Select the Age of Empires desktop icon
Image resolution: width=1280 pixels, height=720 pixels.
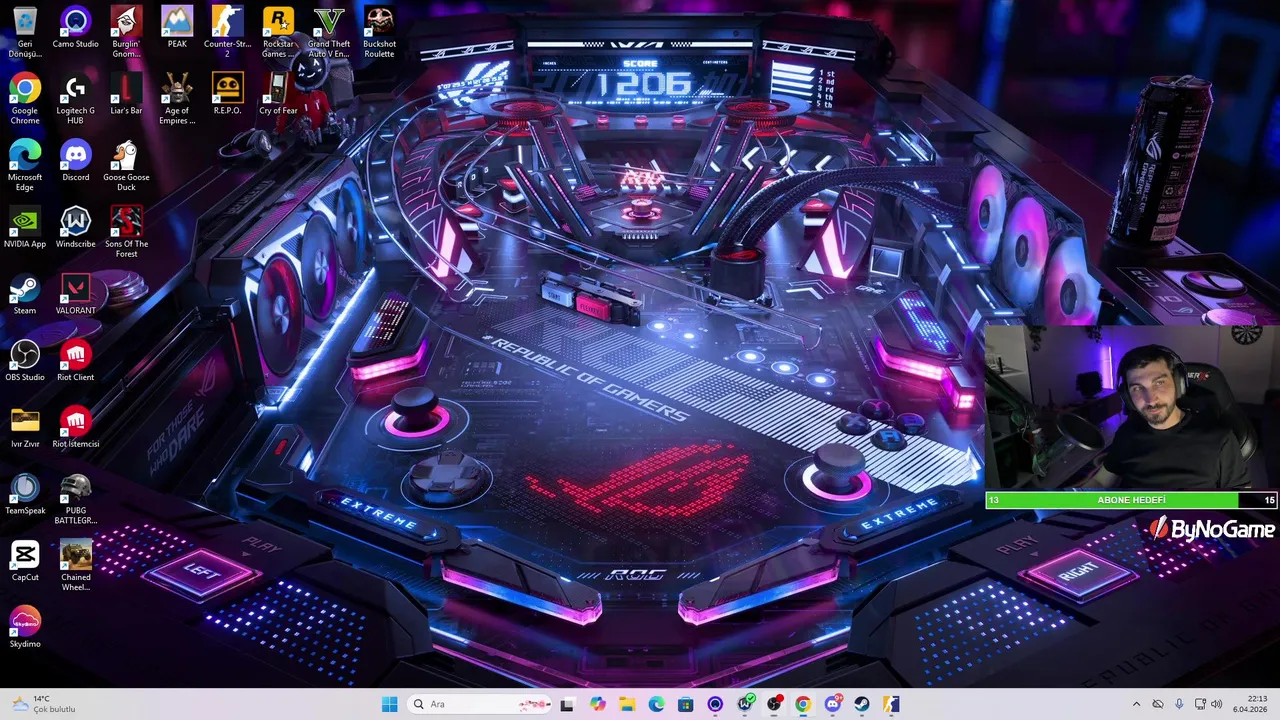177,99
